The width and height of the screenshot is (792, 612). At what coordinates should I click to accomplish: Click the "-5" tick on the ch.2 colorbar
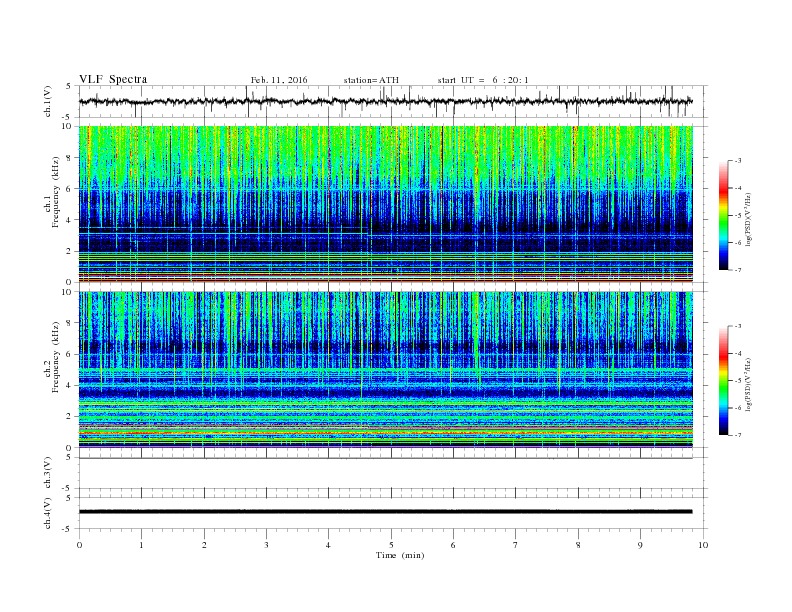pos(737,381)
